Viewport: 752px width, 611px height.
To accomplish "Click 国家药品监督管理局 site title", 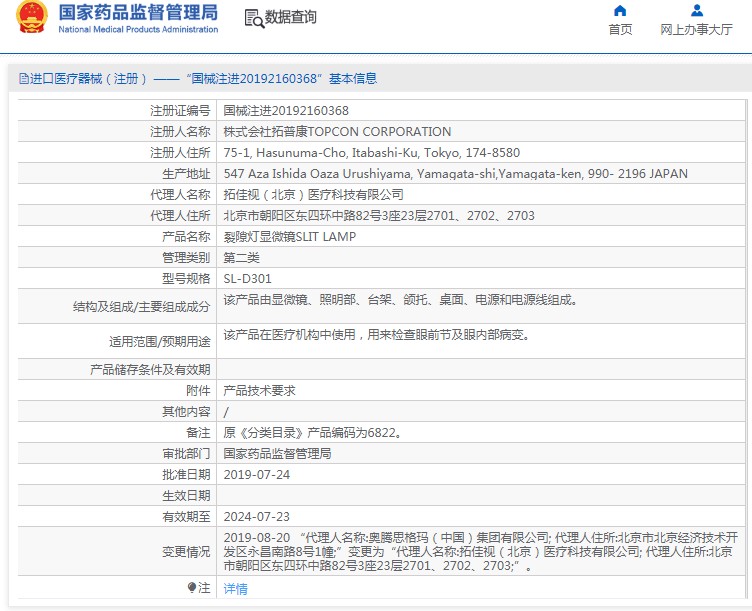I will (138, 12).
